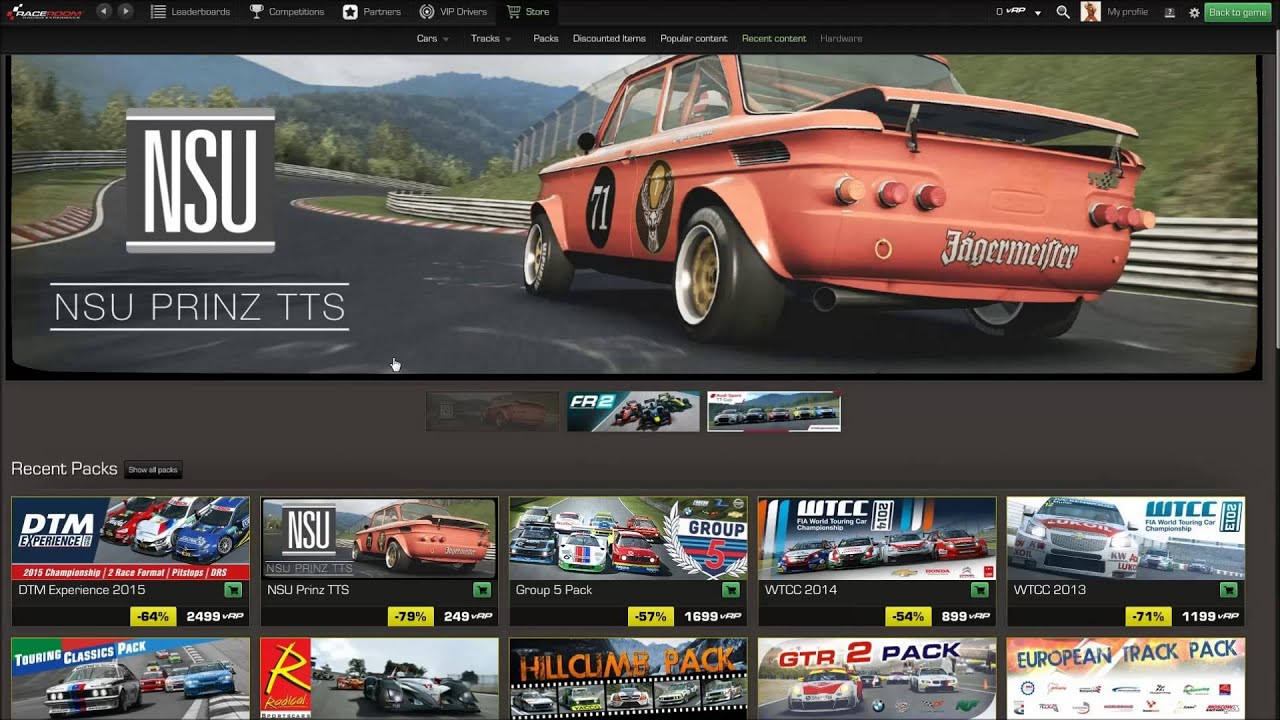Click the 249 vRP price

coord(468,616)
